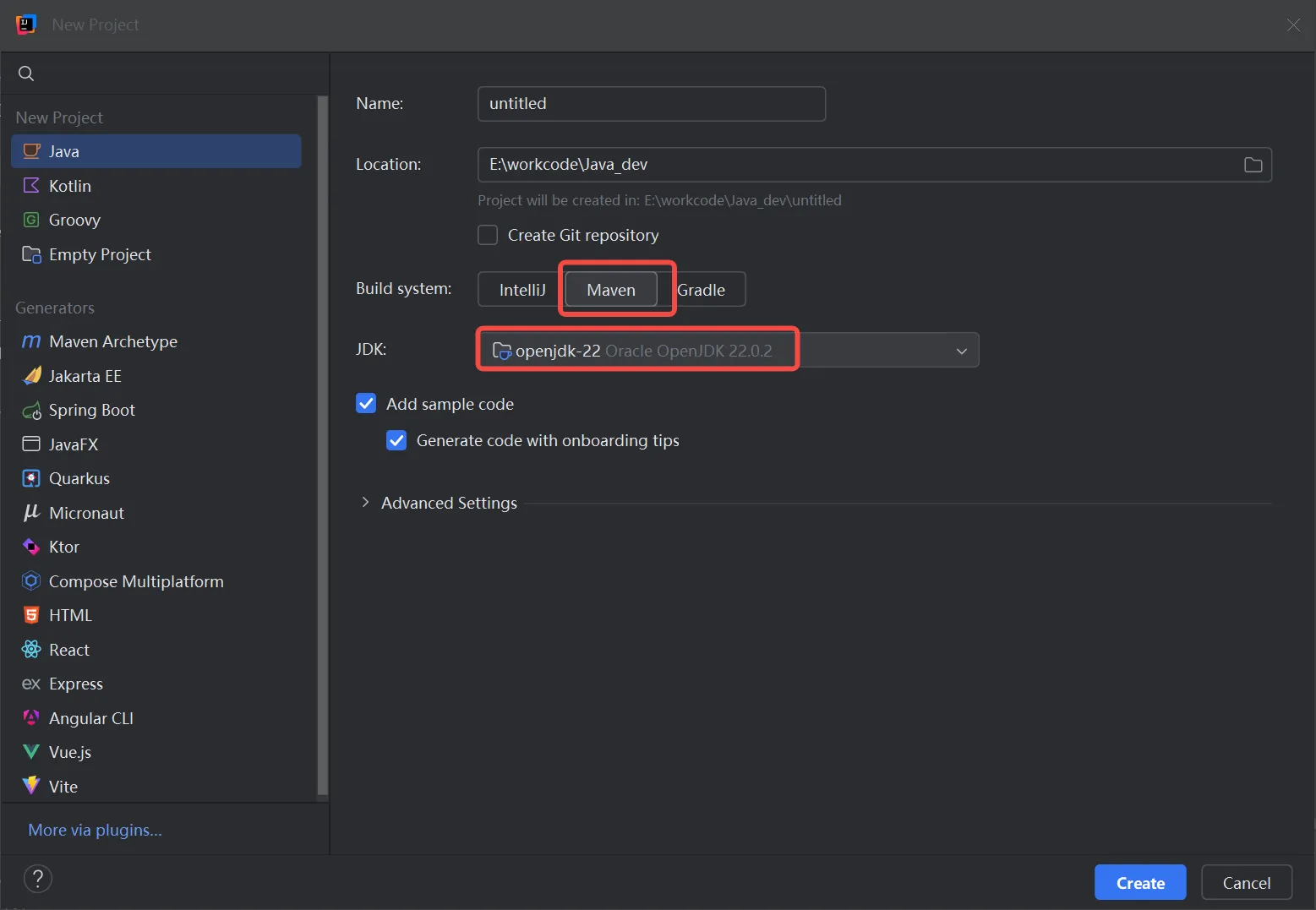Click the Spring Boot icon
This screenshot has width=1316, height=910.
point(31,411)
